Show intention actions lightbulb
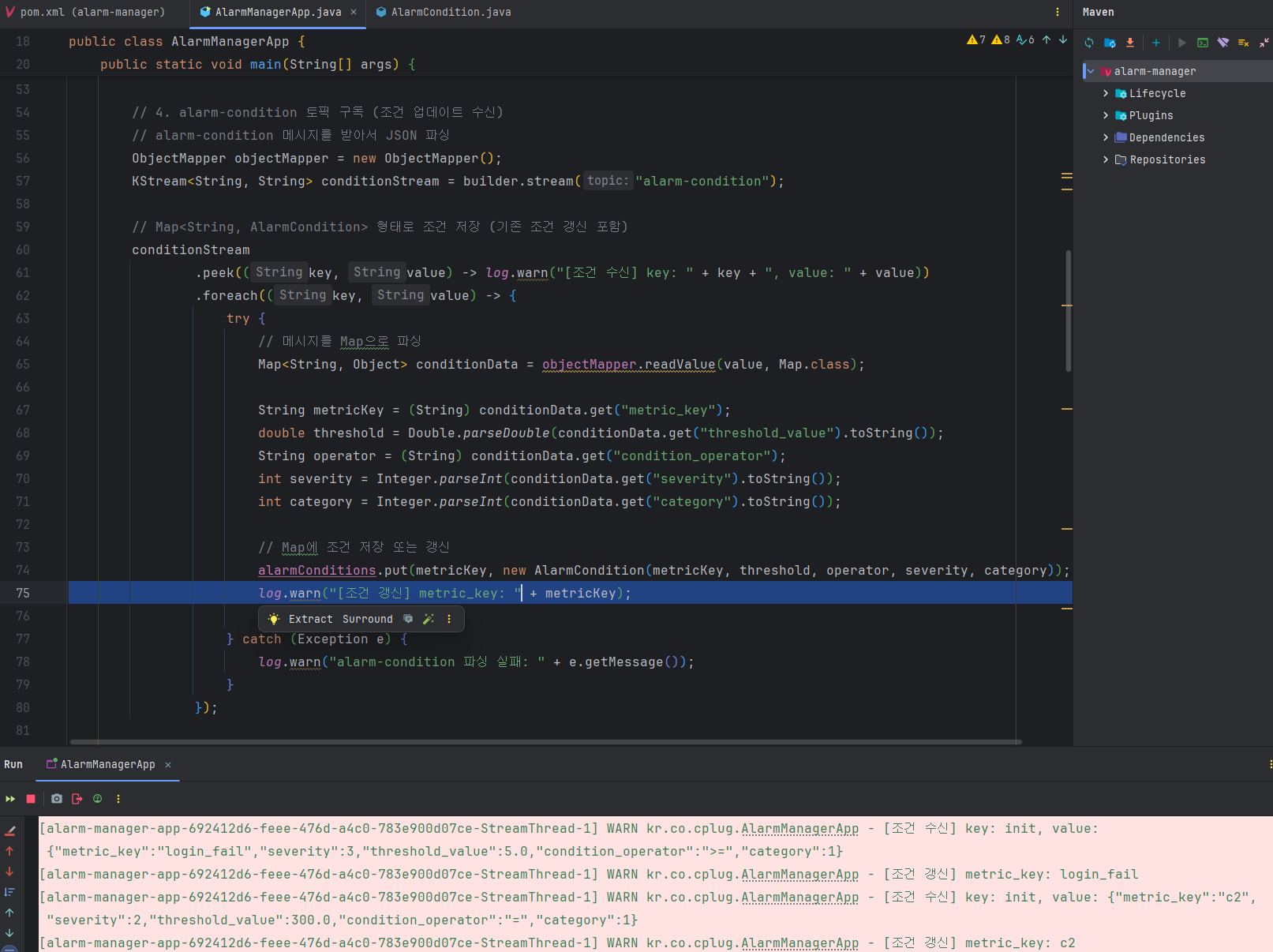The image size is (1273, 952). (274, 619)
